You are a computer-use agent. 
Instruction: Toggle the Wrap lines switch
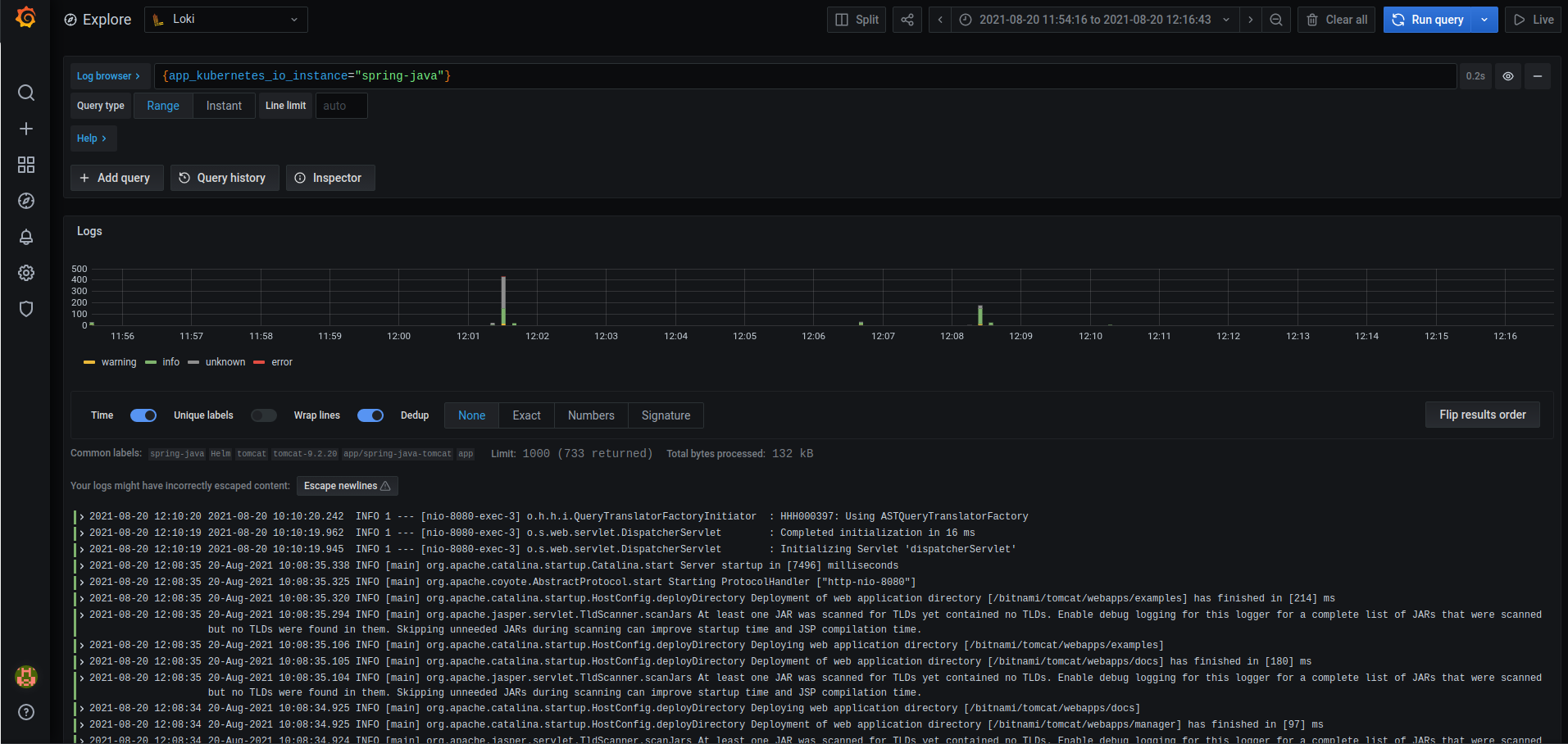click(x=370, y=415)
